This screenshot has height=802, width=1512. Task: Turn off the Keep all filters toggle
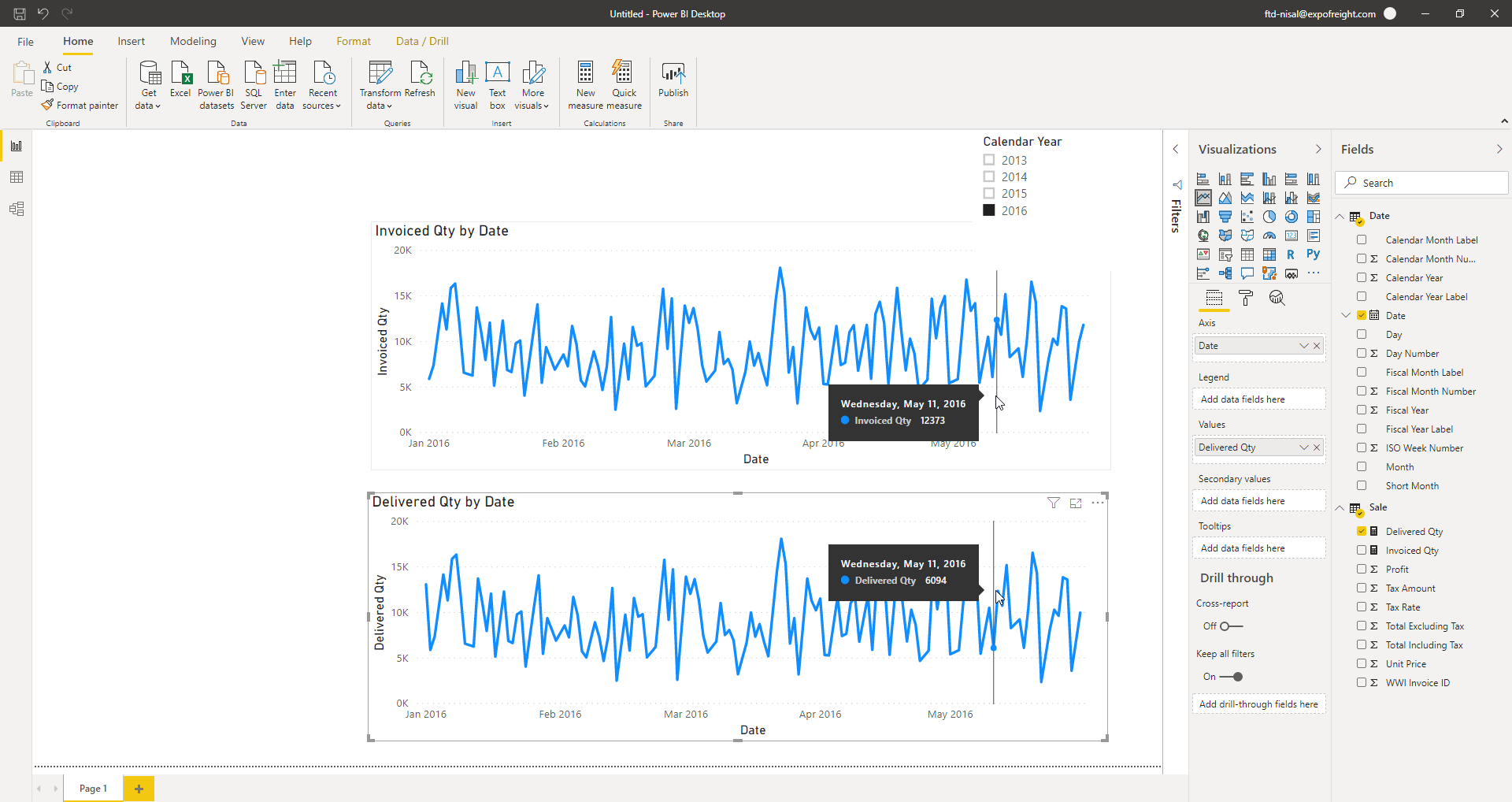(1231, 677)
